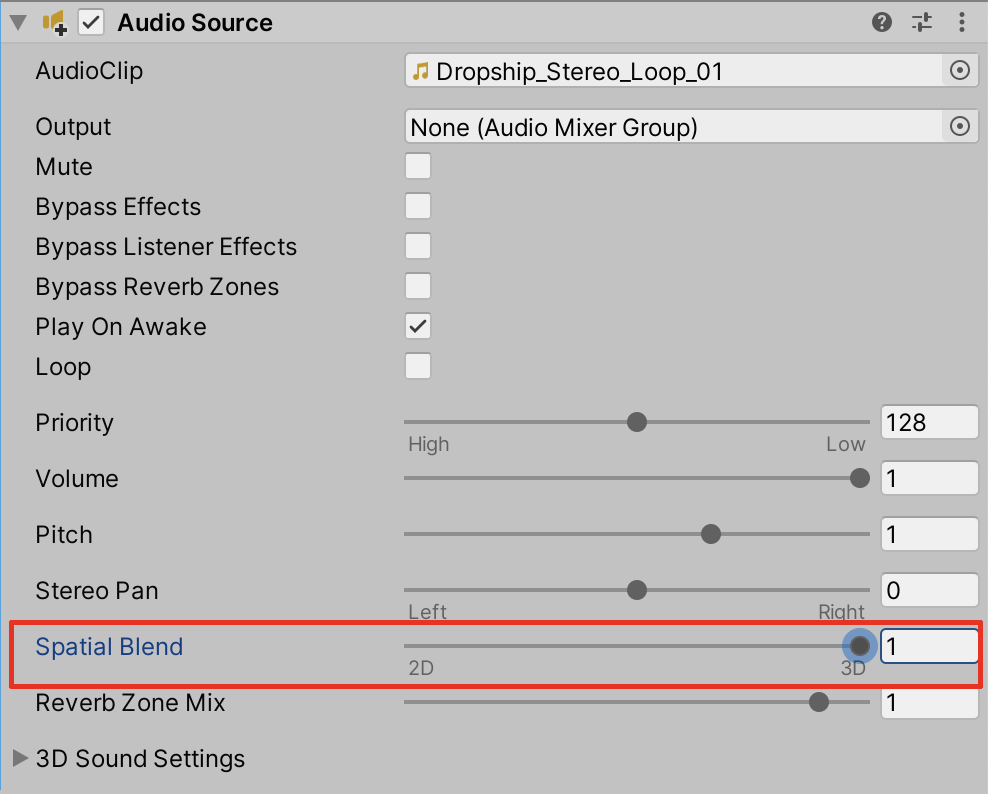
Task: Click the Stereo Pan value field
Action: pos(928,590)
